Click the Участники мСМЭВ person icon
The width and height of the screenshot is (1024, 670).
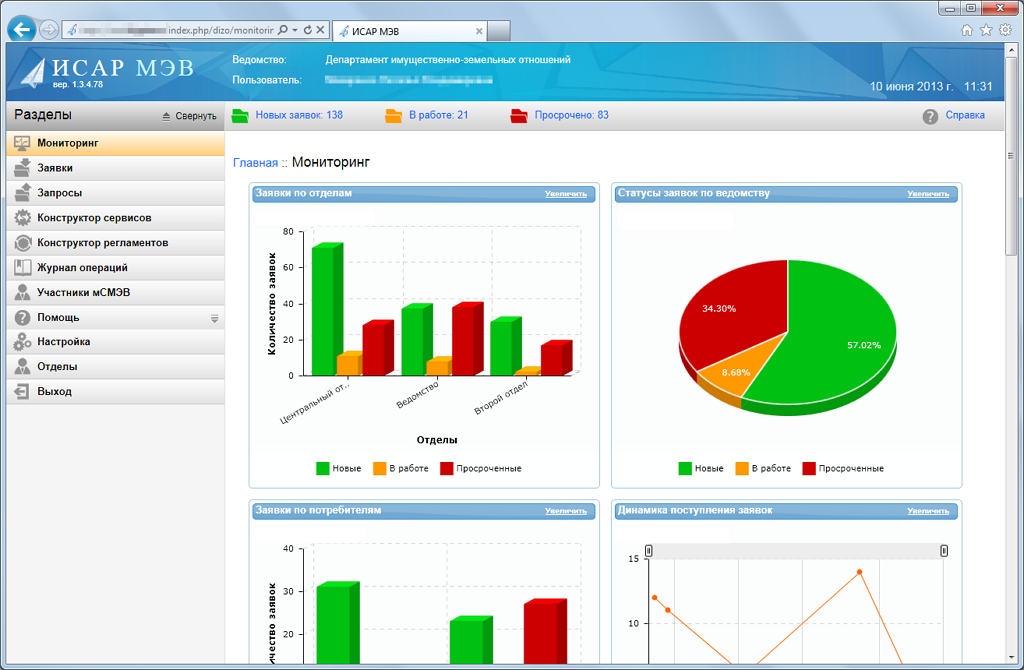(x=22, y=292)
